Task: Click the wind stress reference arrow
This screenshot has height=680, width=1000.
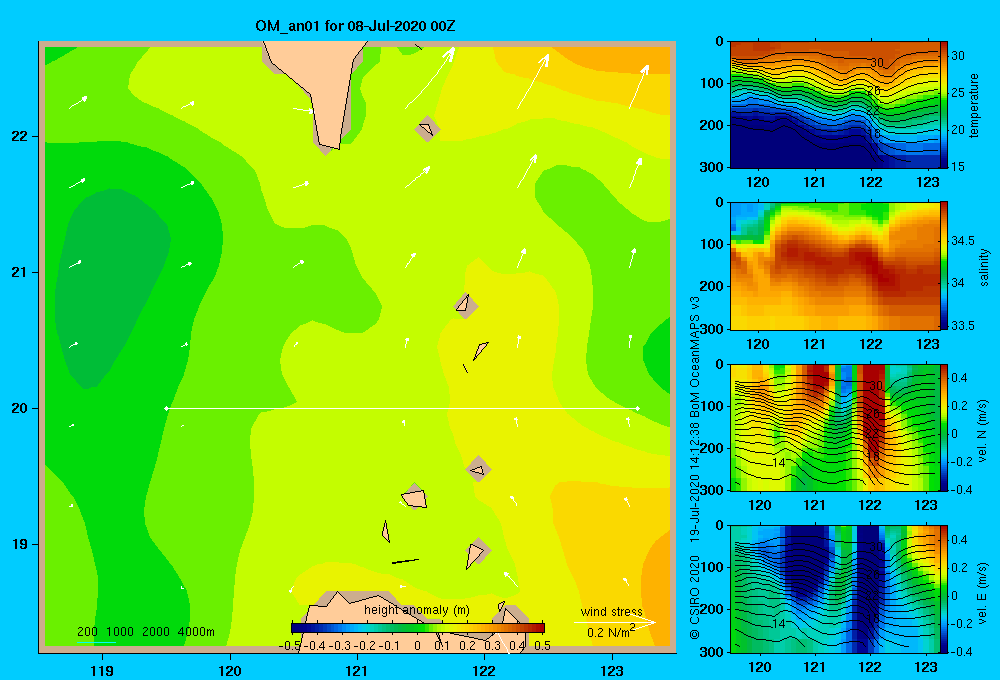Action: [615, 622]
